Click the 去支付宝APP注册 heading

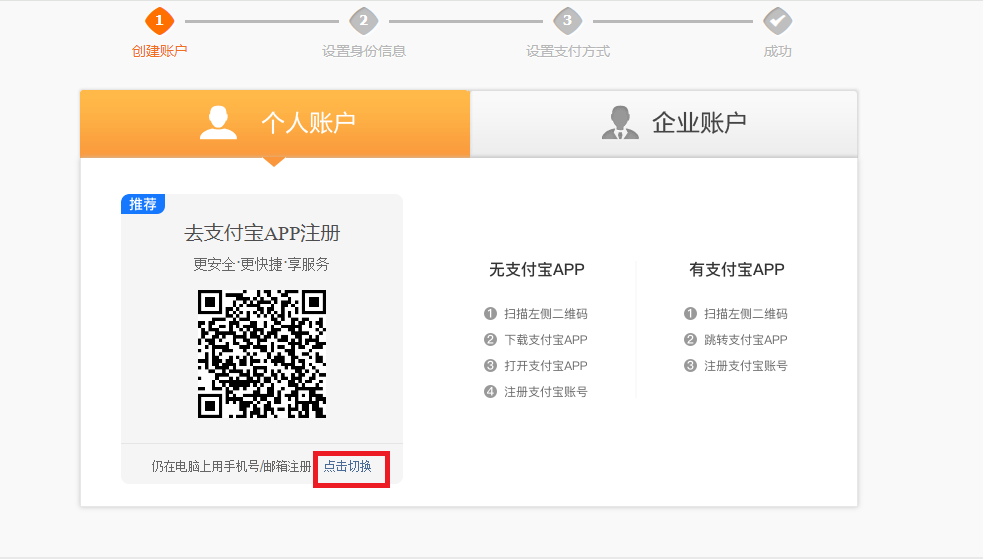click(x=262, y=233)
